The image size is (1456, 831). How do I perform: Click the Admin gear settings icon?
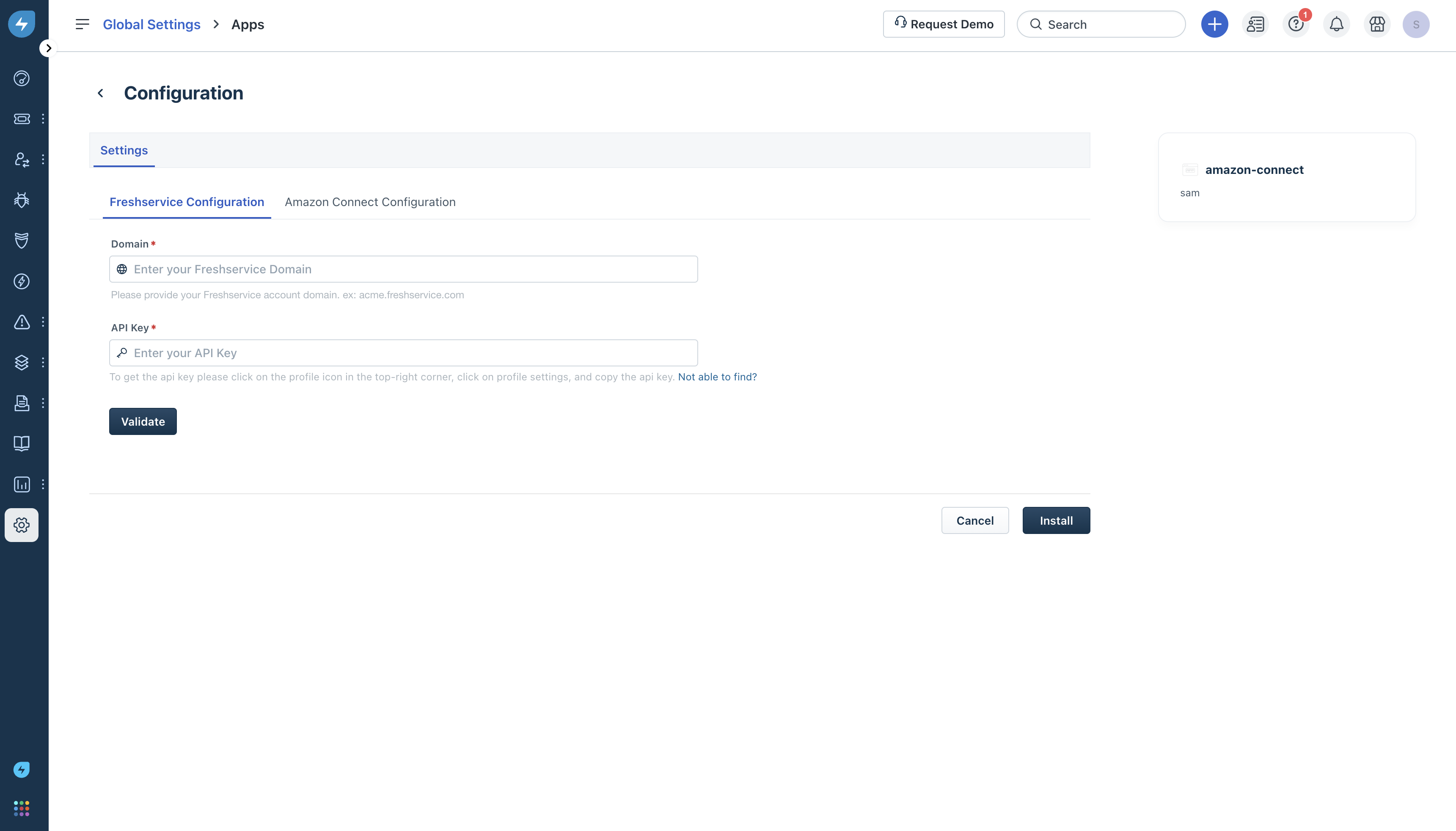(22, 525)
